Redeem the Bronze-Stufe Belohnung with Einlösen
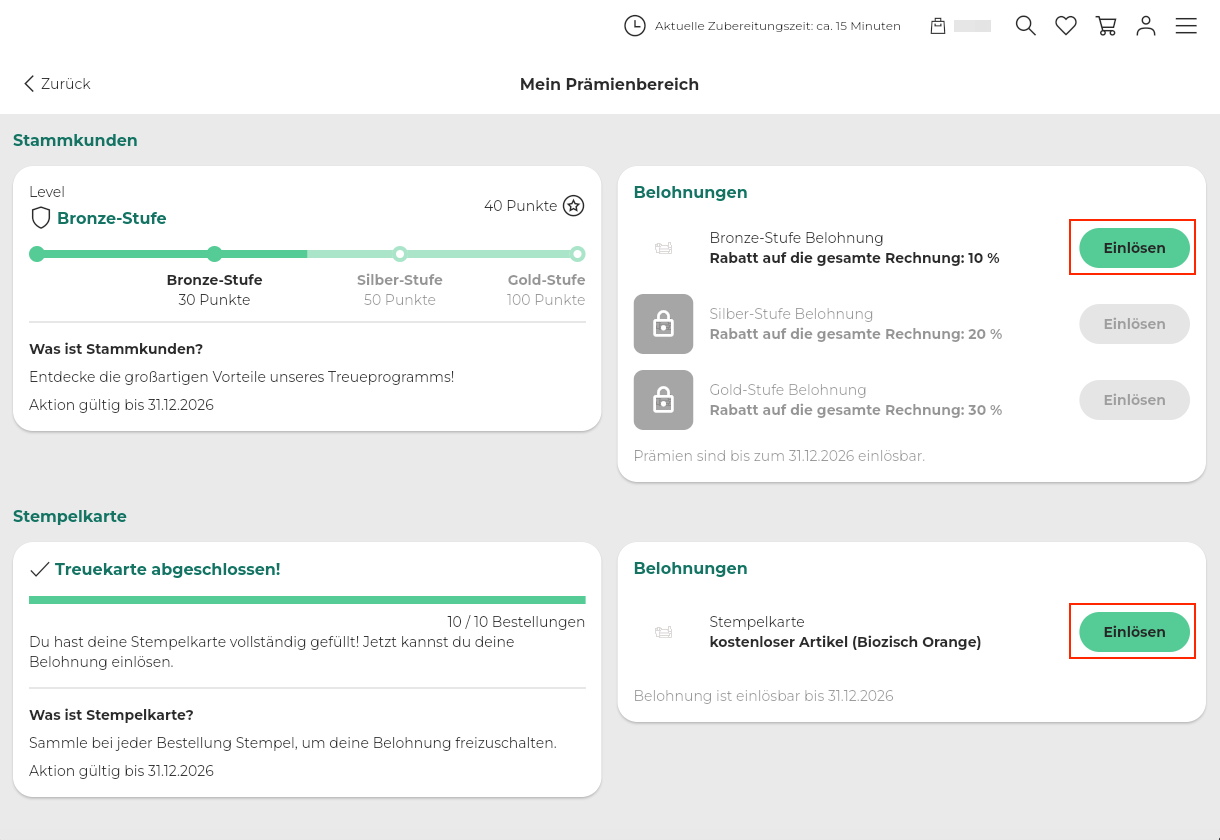Viewport: 1220px width, 840px height. tap(1134, 248)
